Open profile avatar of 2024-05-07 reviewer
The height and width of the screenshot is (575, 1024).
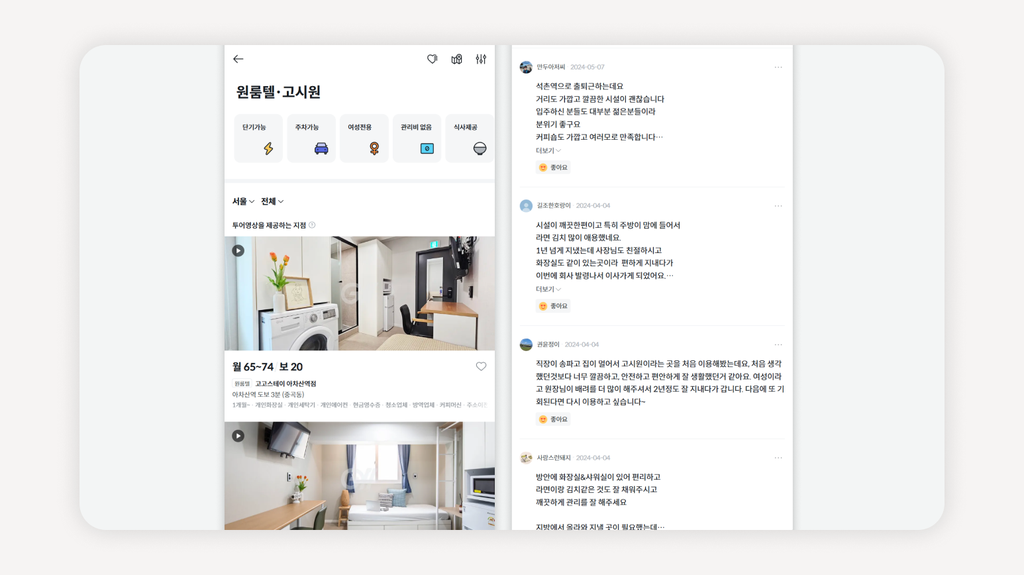(x=526, y=67)
